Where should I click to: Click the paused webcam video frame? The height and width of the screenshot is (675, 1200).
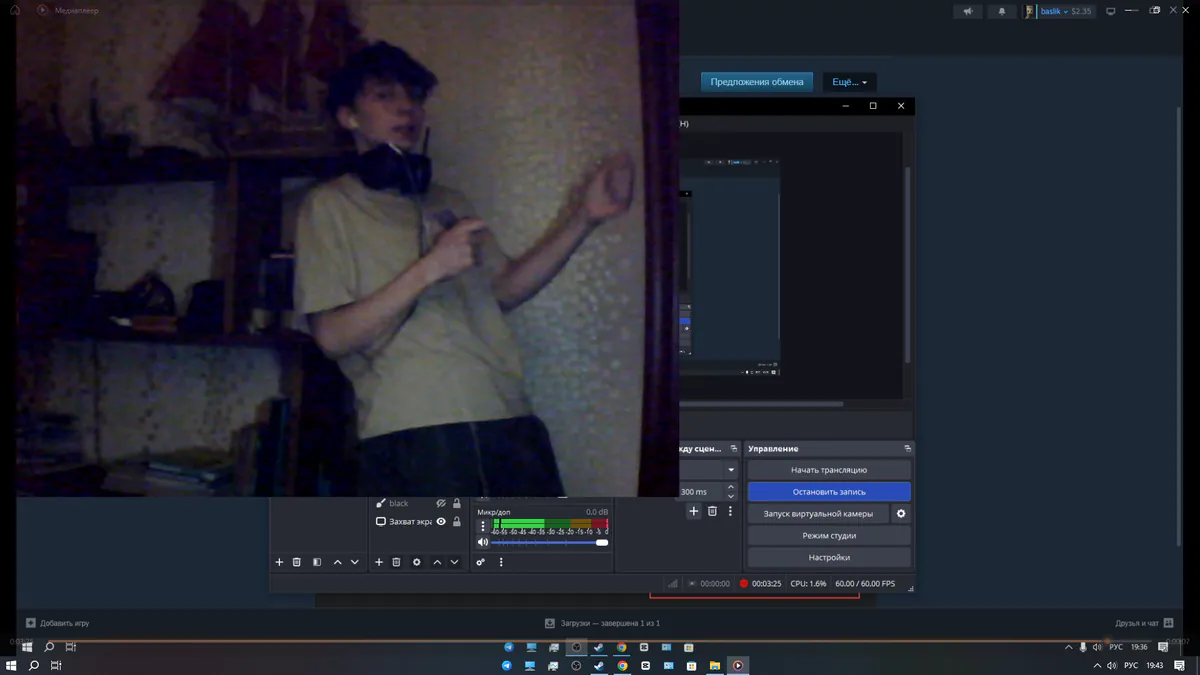(347, 248)
